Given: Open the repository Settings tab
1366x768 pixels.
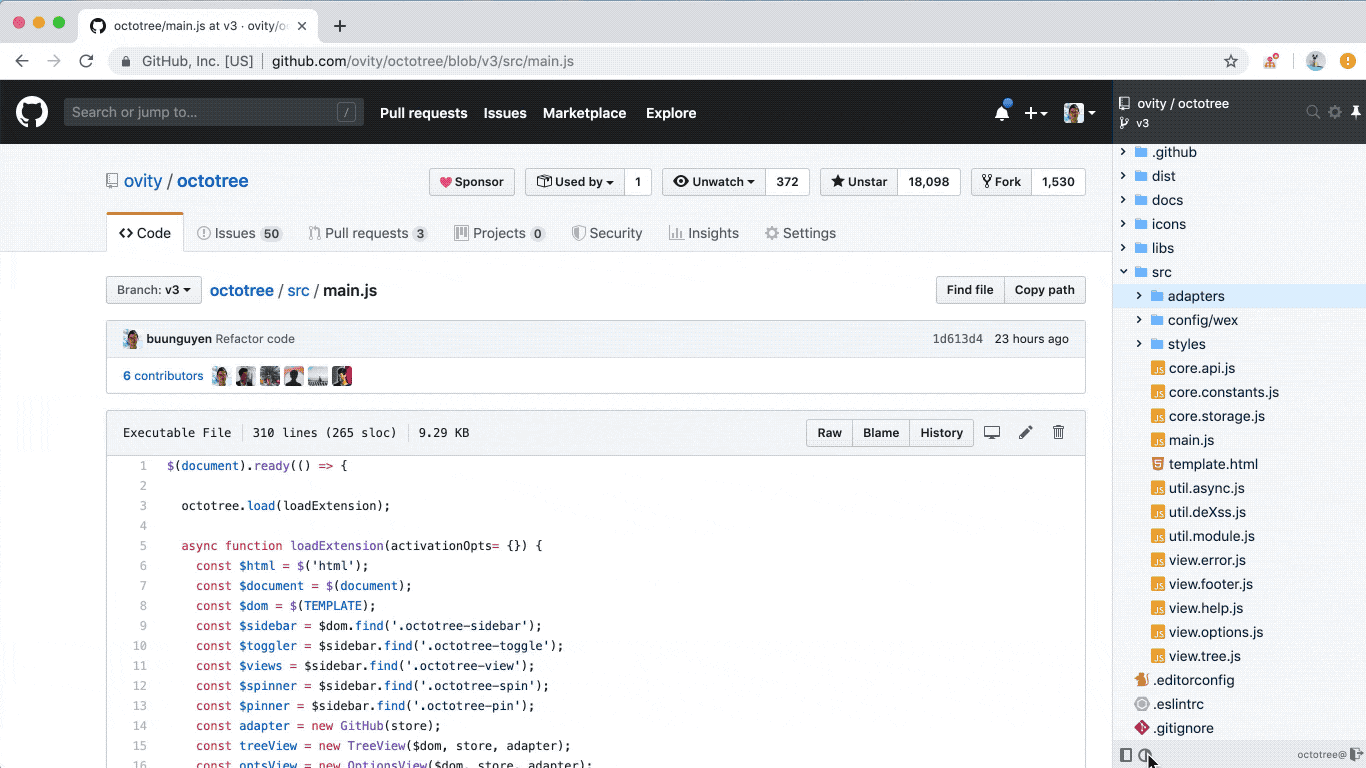Looking at the screenshot, I should point(800,233).
